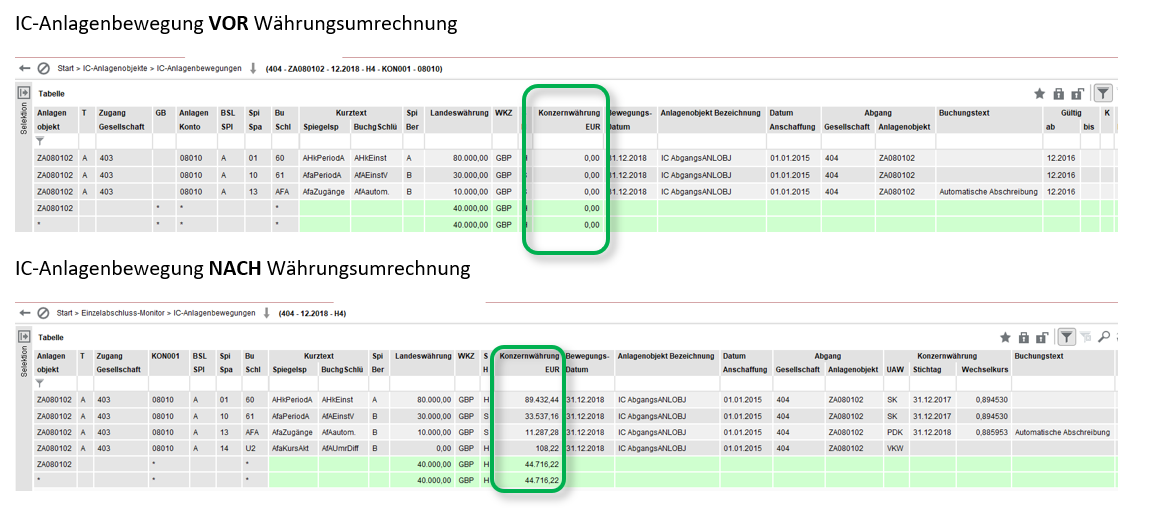Click the UAW column header in NACH table
The height and width of the screenshot is (528, 1161).
pyautogui.click(x=894, y=368)
